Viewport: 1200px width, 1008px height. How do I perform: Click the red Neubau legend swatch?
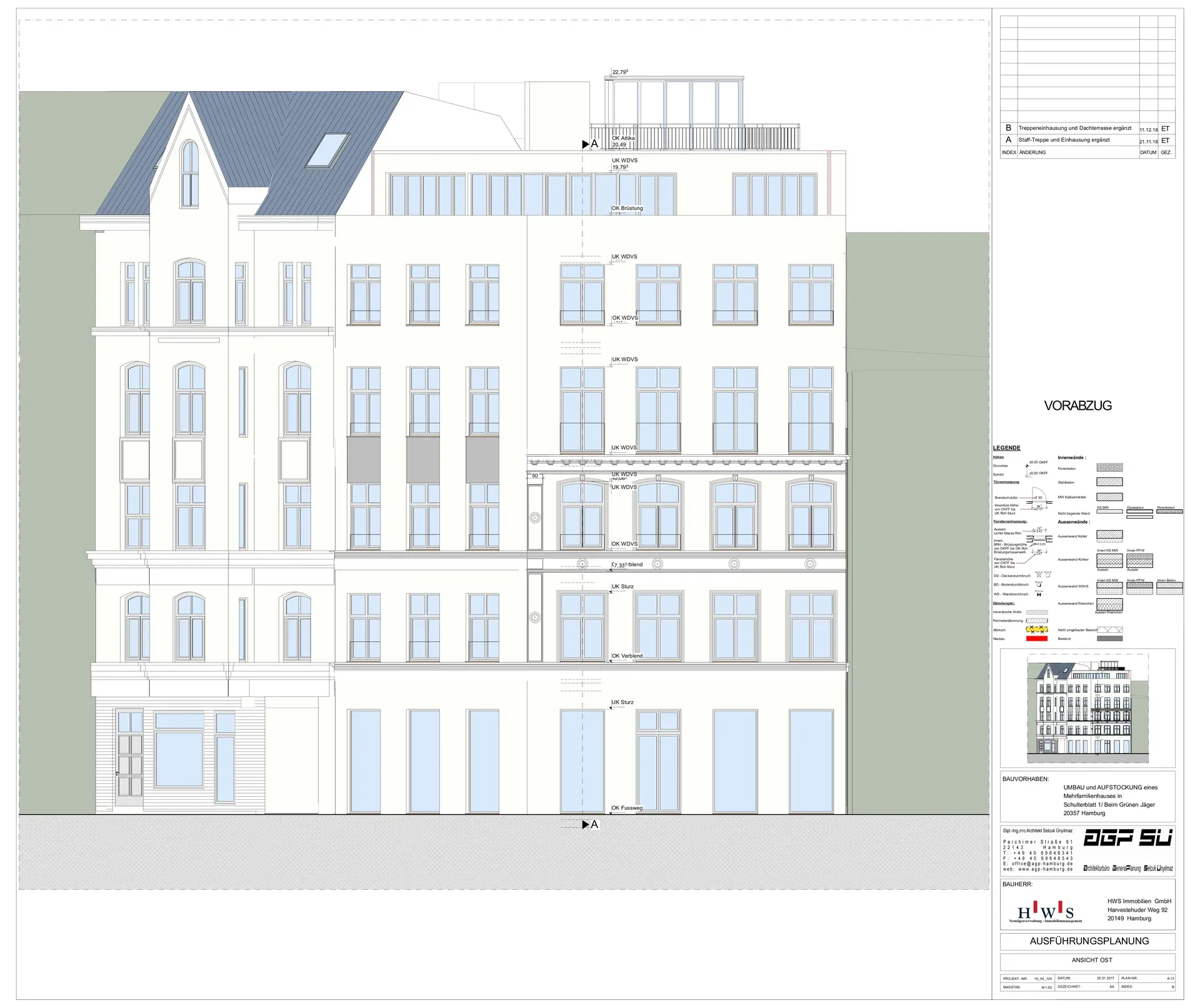(x=1037, y=639)
